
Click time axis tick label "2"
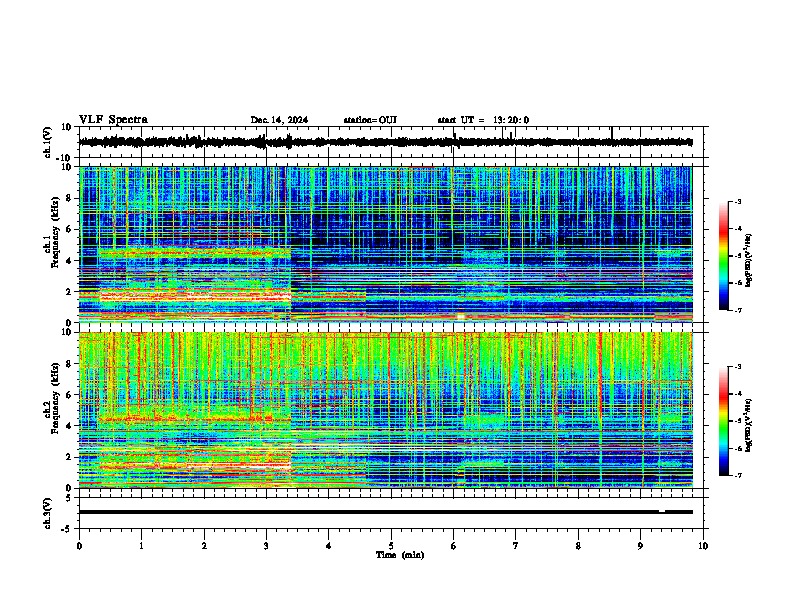[204, 546]
